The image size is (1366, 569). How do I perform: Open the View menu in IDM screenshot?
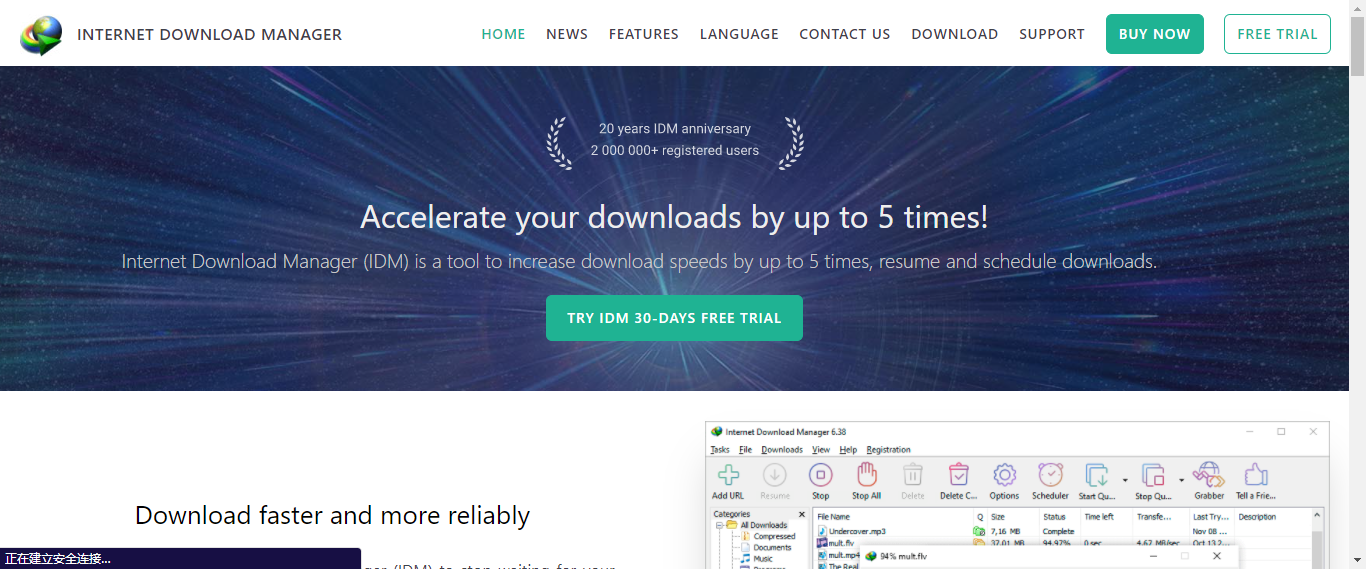pyautogui.click(x=821, y=450)
